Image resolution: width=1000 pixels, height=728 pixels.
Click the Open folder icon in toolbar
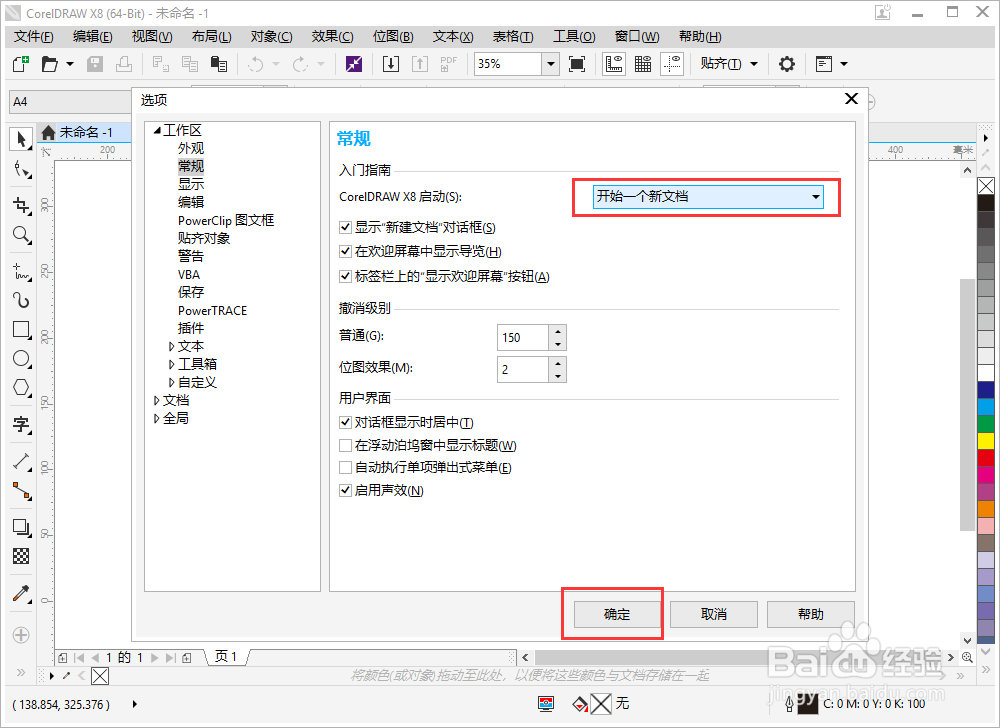click(50, 64)
